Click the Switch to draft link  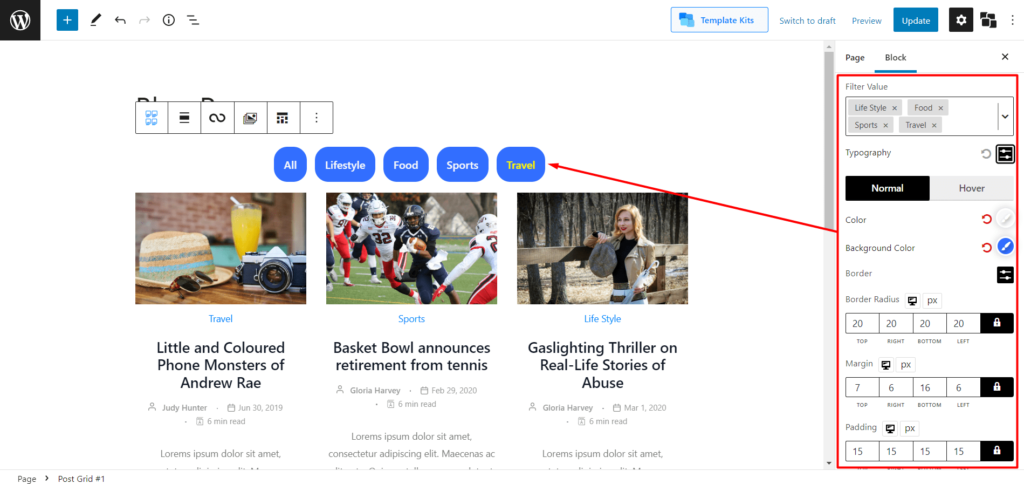[807, 20]
